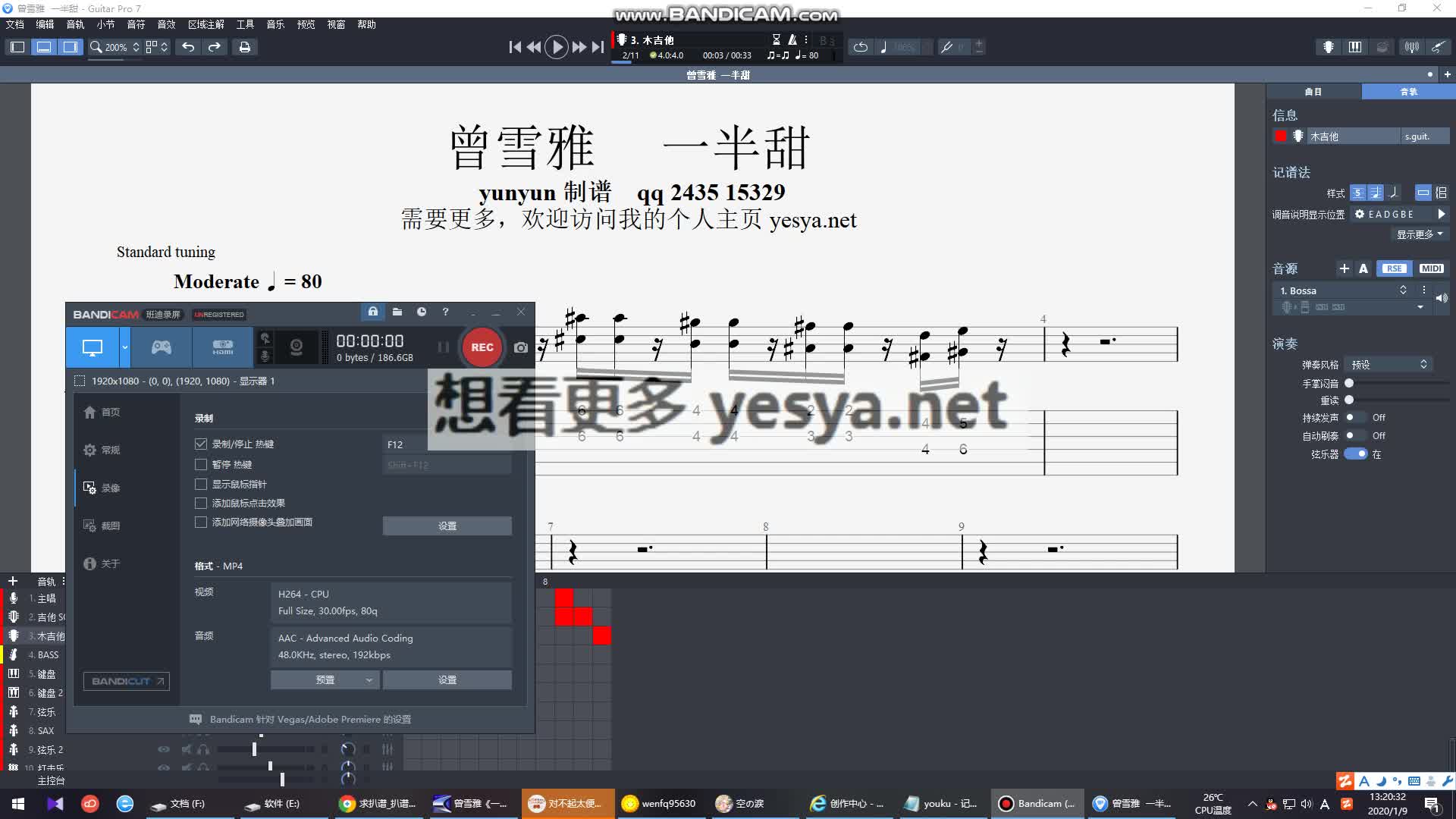
Task: Show the piano keyboard view
Action: (1355, 47)
